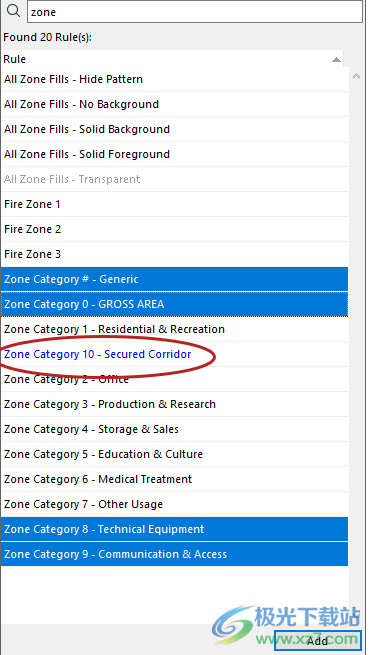Select Zone Category # - Generic rule

[174, 279]
